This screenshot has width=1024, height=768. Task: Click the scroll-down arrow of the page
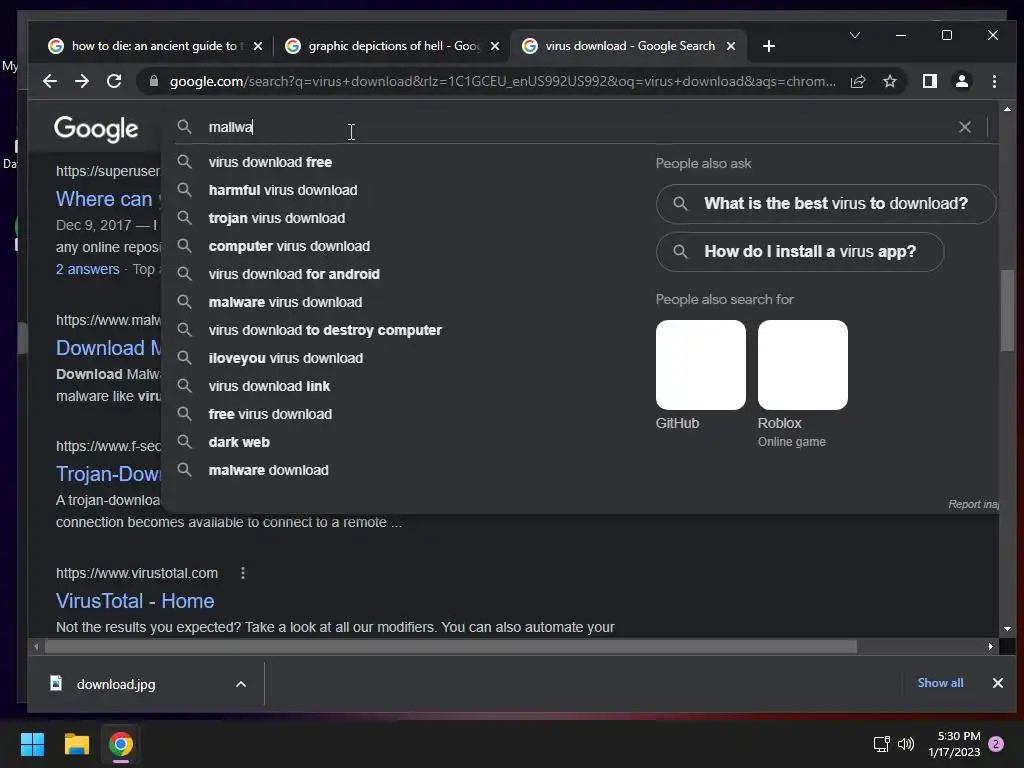pos(1007,629)
